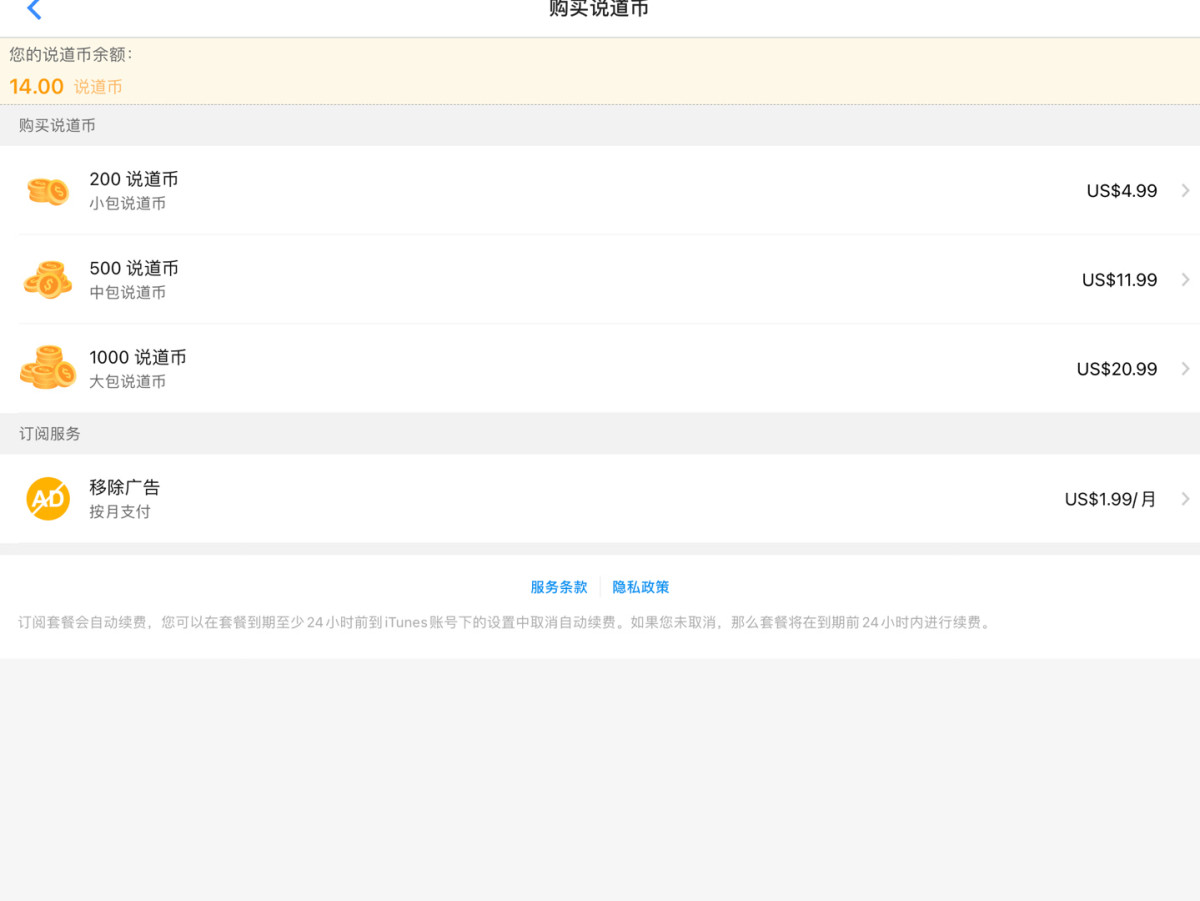1200x901 pixels.
Task: Open the 隐私政策 privacy policy link
Action: tap(641, 587)
